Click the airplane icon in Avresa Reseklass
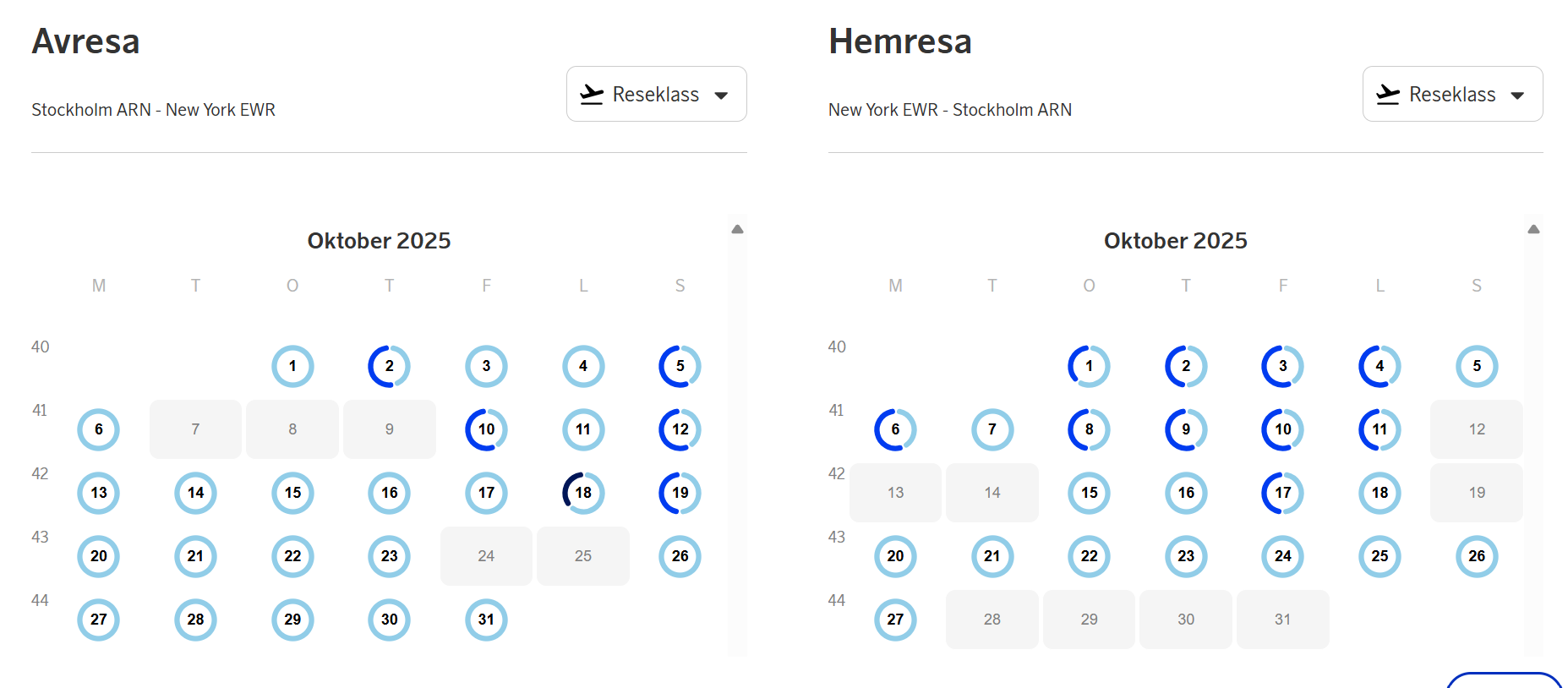 [x=592, y=95]
